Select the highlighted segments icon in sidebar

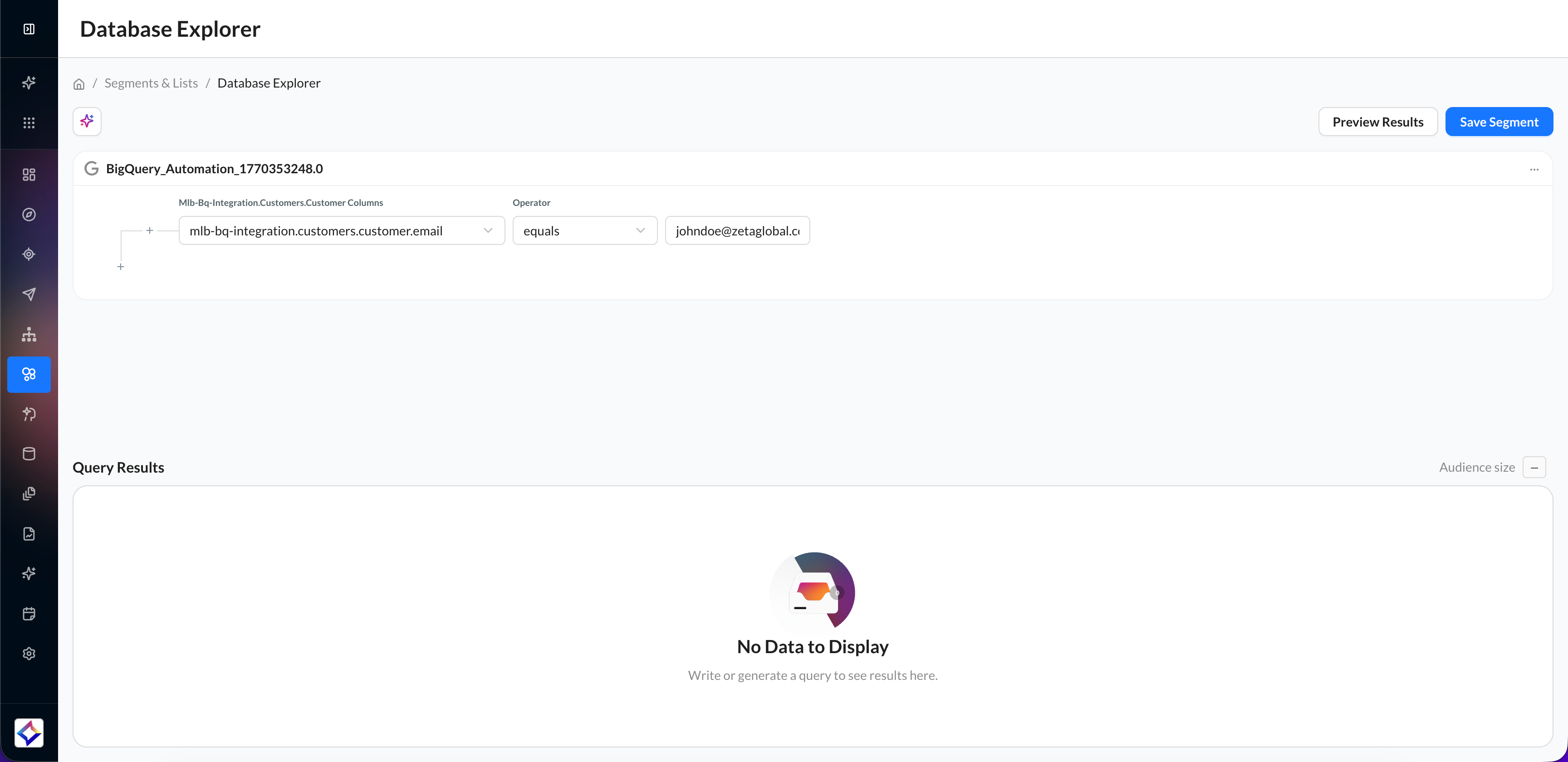(x=29, y=374)
